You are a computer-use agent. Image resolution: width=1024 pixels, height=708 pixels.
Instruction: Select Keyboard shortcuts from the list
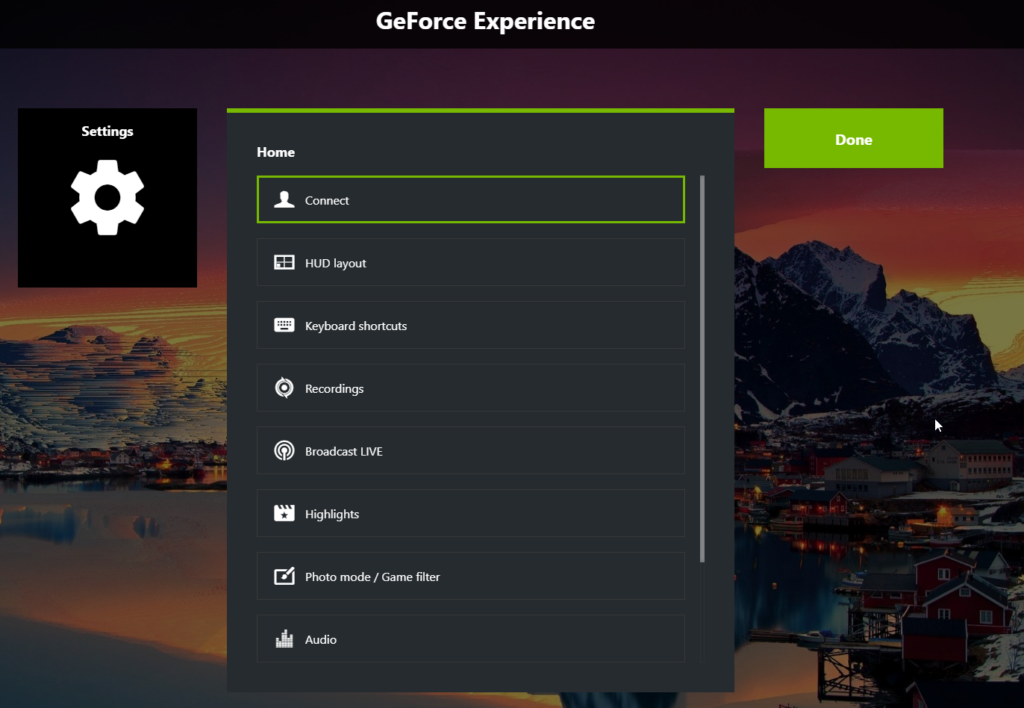point(471,325)
